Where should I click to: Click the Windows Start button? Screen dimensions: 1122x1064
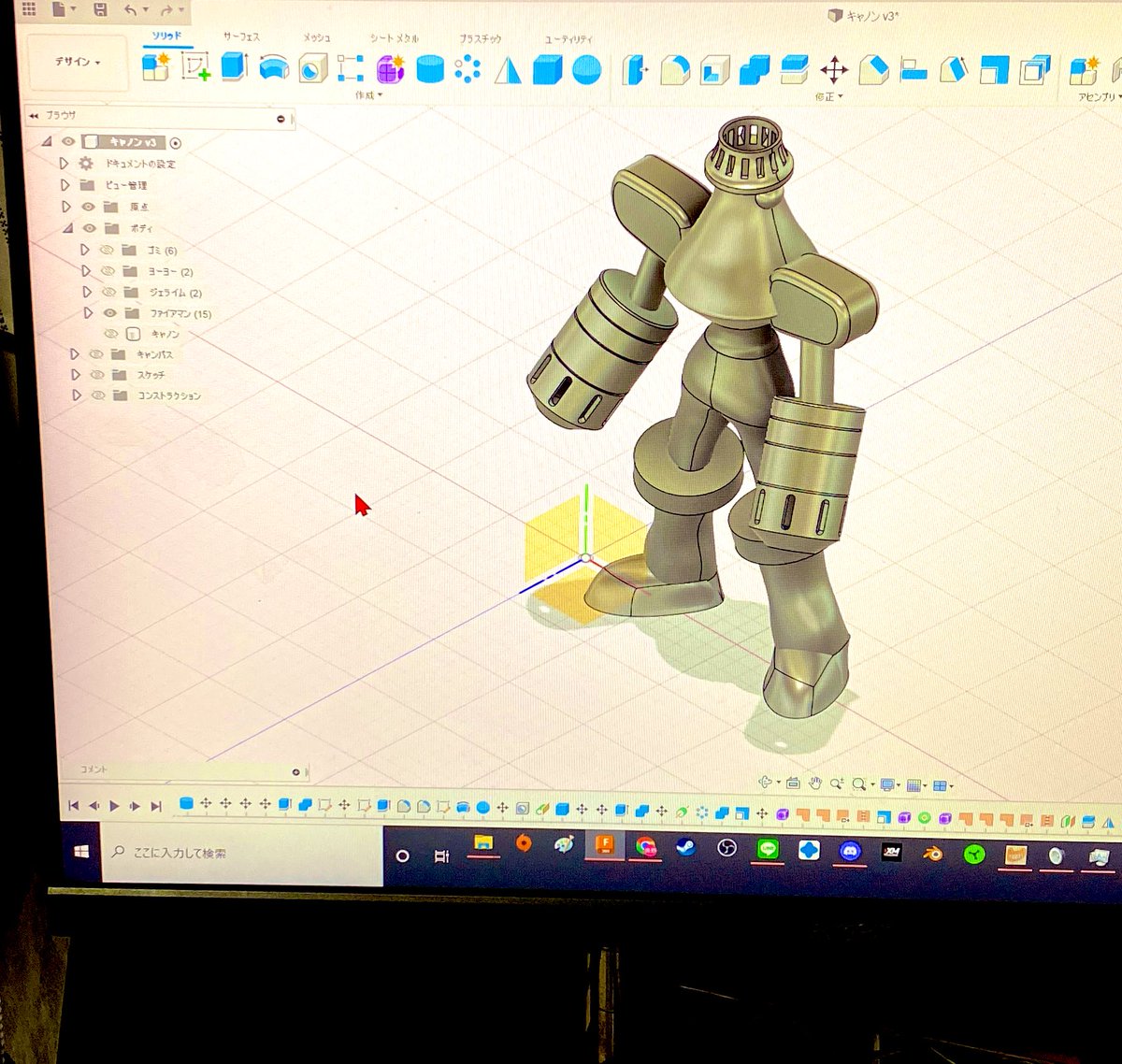(81, 852)
